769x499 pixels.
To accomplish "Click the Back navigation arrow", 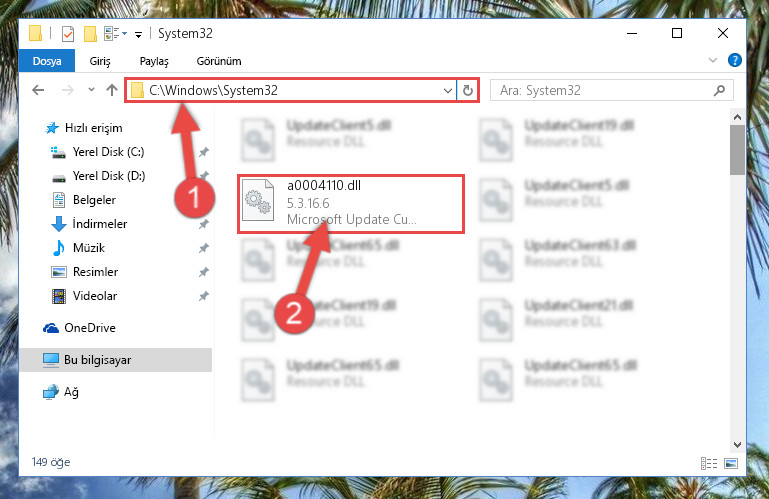I will coord(38,90).
